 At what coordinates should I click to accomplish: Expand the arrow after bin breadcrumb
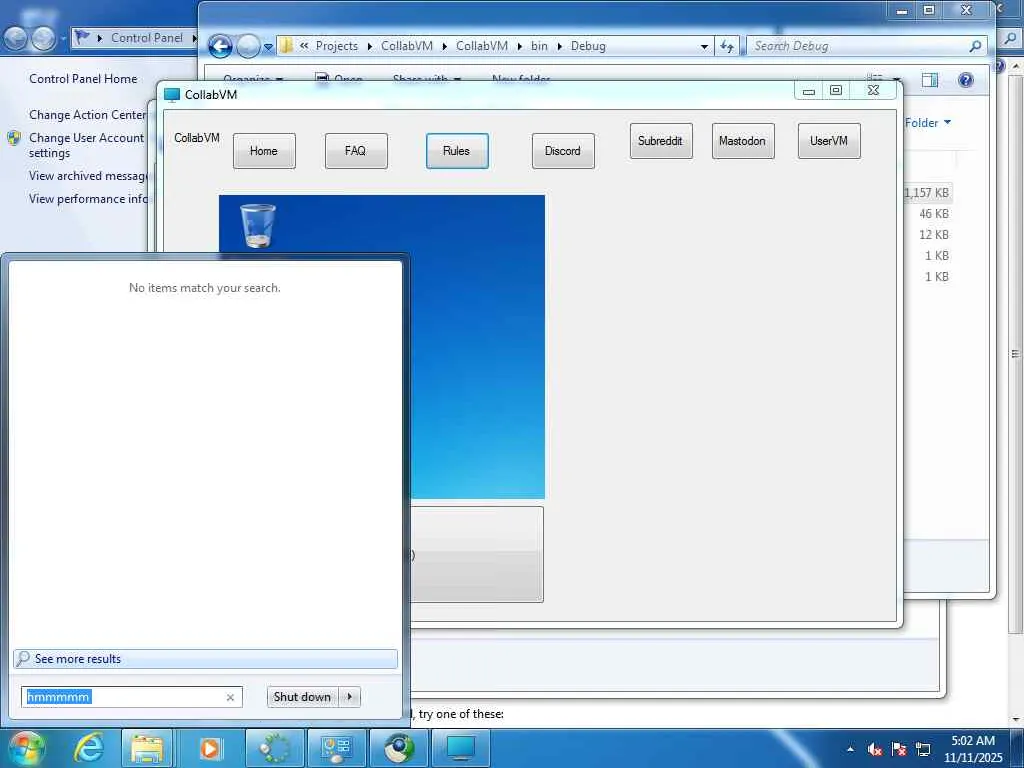point(560,46)
